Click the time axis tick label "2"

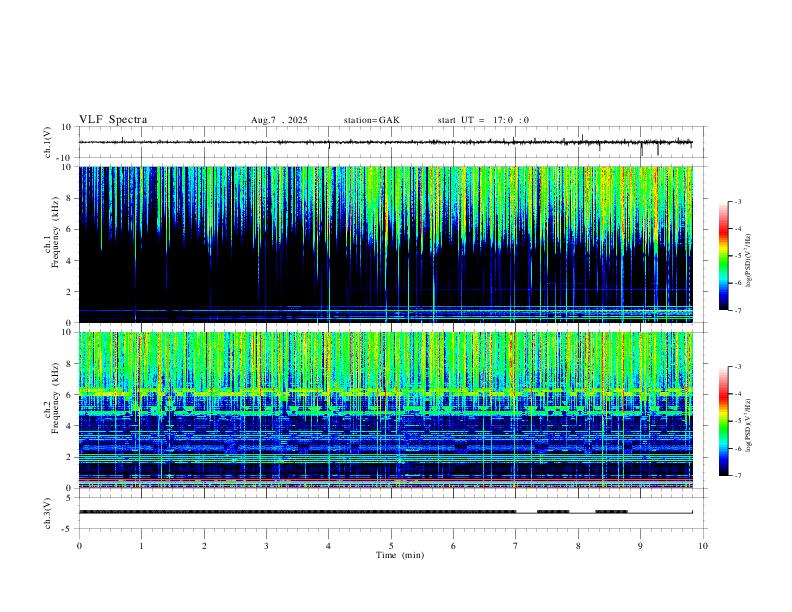click(x=204, y=546)
